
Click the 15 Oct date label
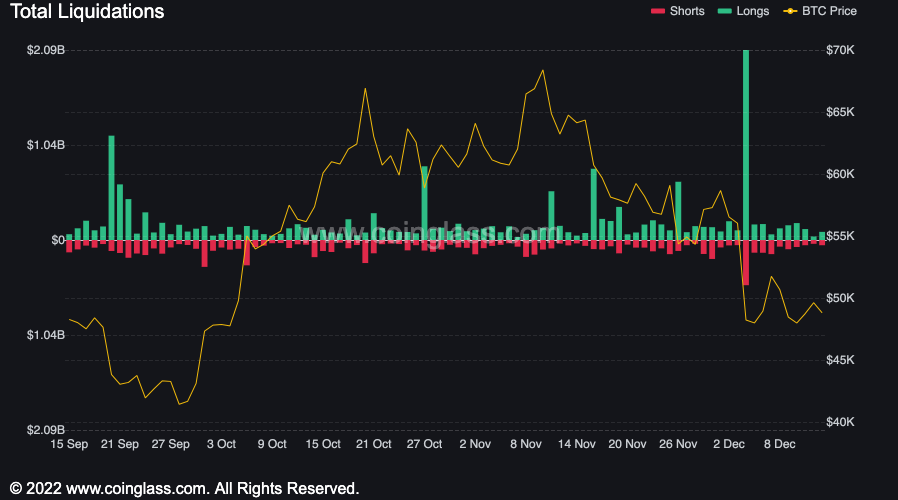[323, 444]
